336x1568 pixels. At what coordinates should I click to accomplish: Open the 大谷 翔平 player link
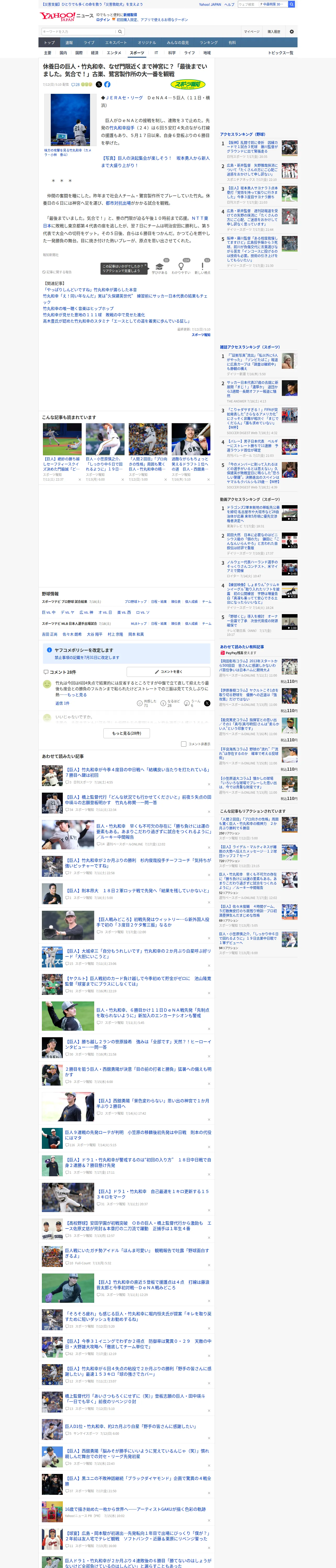94,634
